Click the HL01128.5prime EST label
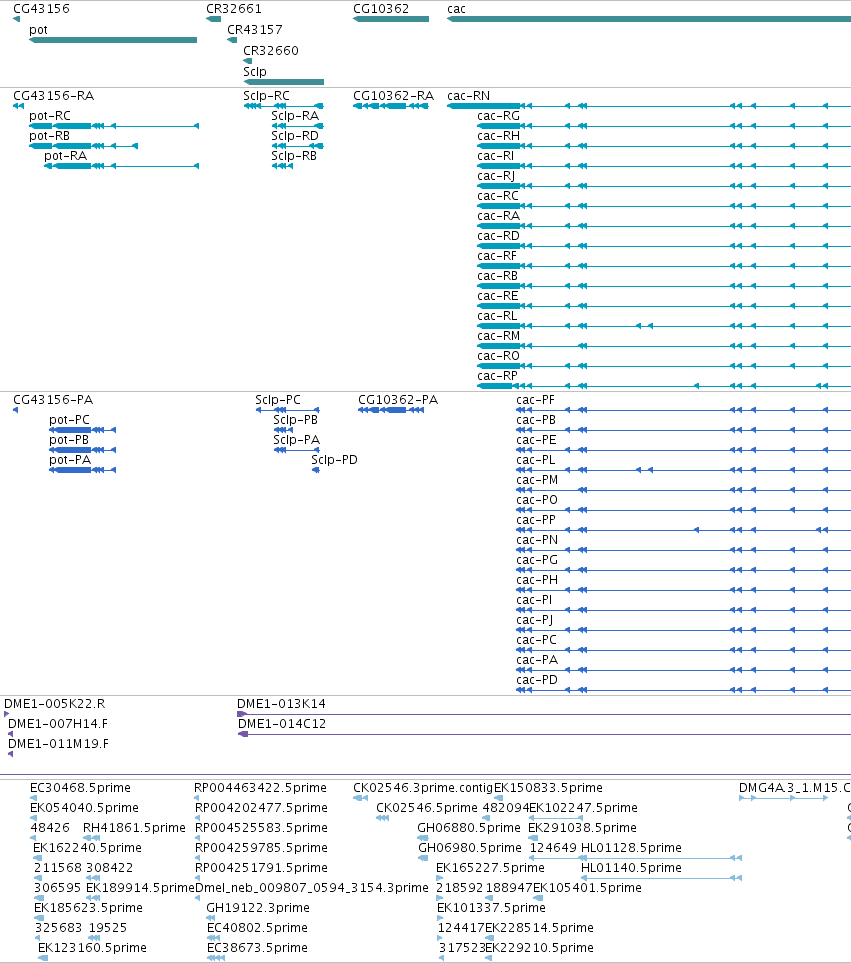The width and height of the screenshot is (851, 963). [x=631, y=848]
